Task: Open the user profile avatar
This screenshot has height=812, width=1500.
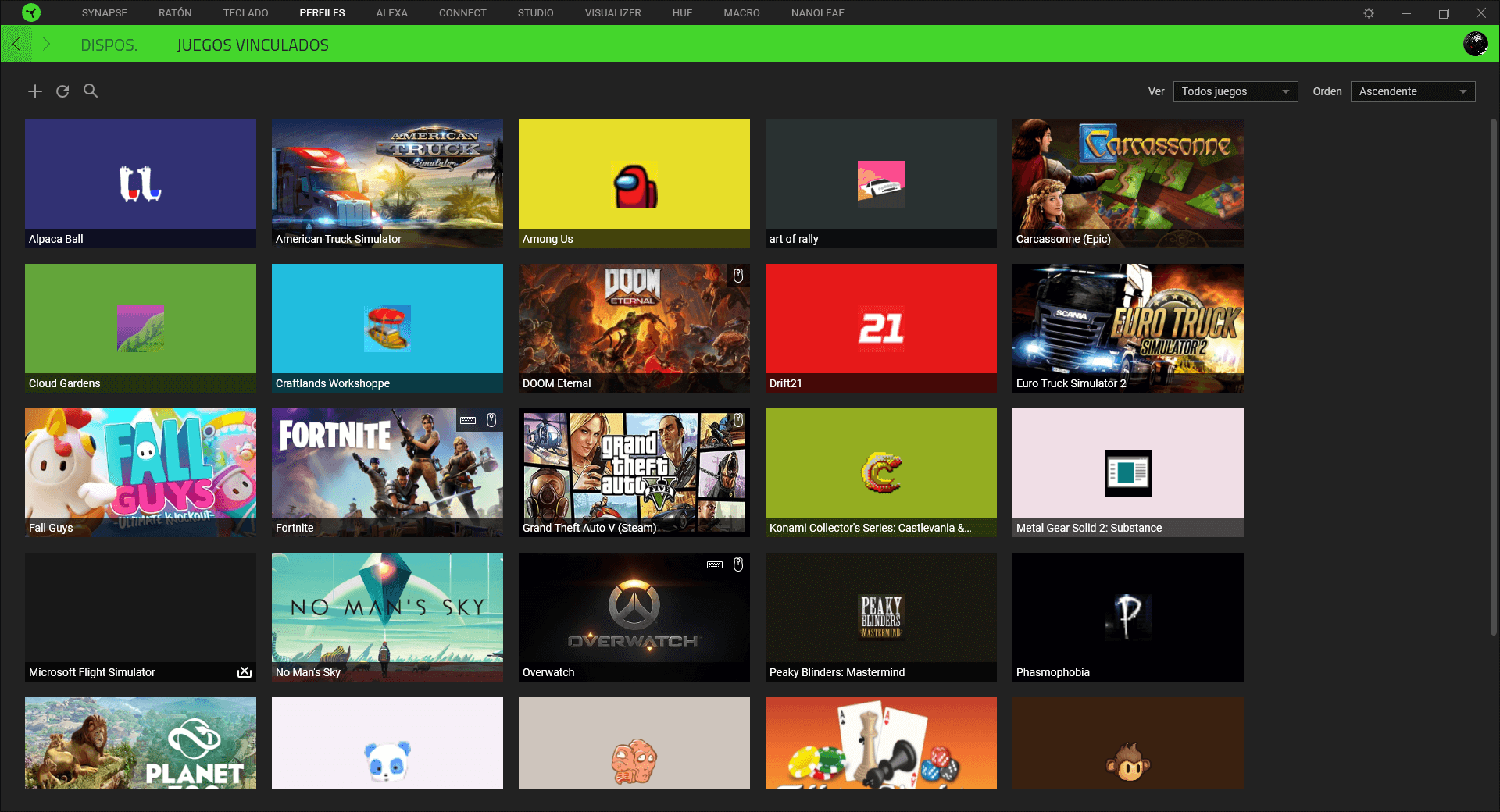Action: point(1475,44)
